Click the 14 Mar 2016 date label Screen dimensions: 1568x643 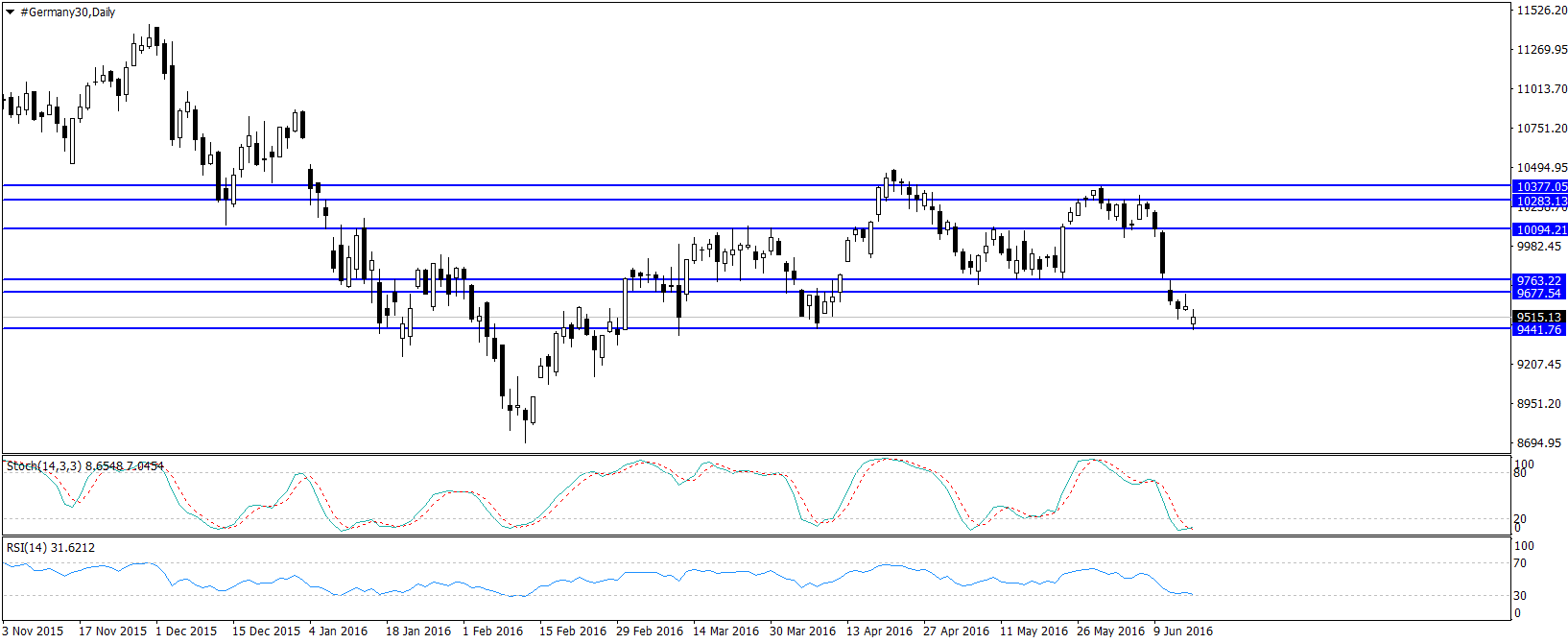pyautogui.click(x=726, y=631)
